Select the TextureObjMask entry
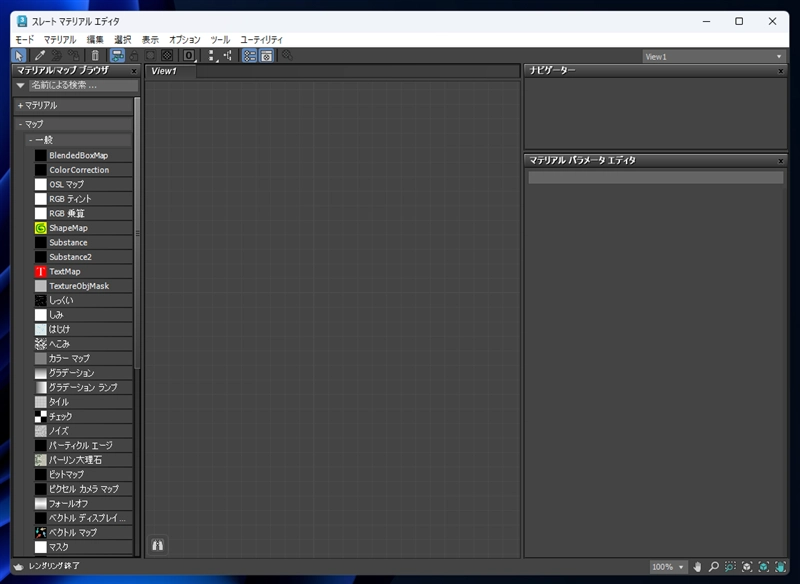Screen dimensions: 800x584 (x=83, y=286)
